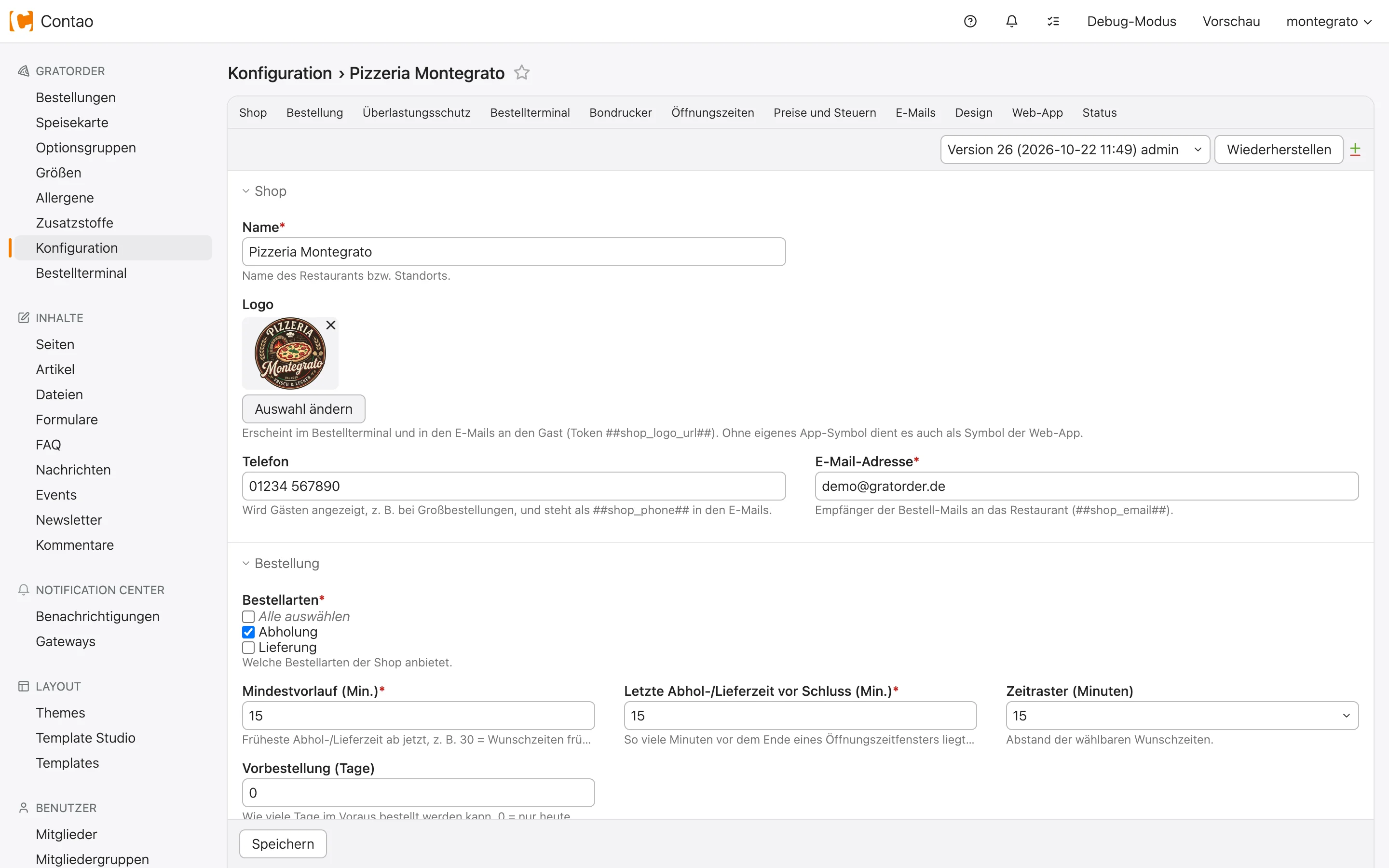Enable the Lieferung checkbox
The width and height of the screenshot is (1389, 868).
click(x=248, y=648)
